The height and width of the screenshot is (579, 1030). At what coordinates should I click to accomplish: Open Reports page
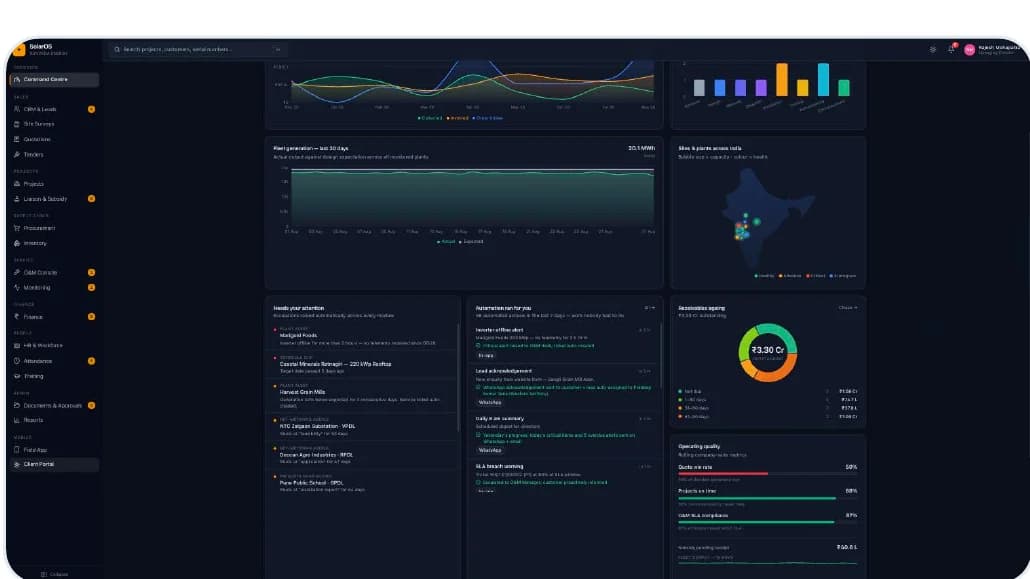tap(55, 420)
